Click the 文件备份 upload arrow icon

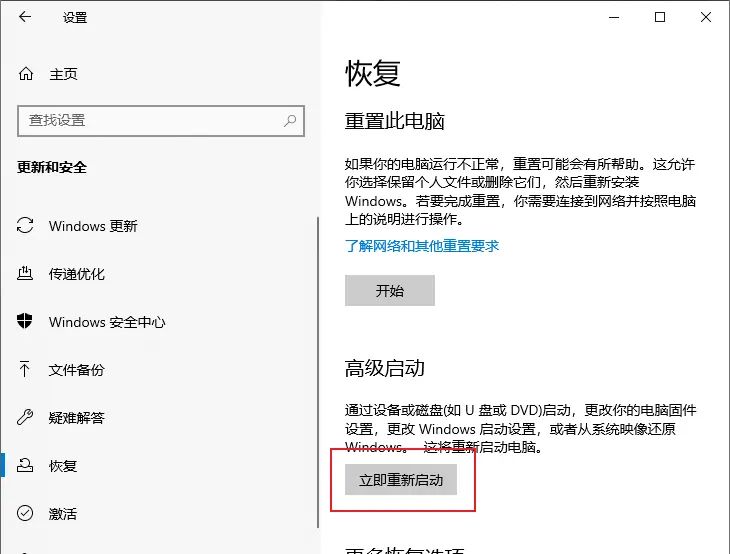click(x=25, y=369)
